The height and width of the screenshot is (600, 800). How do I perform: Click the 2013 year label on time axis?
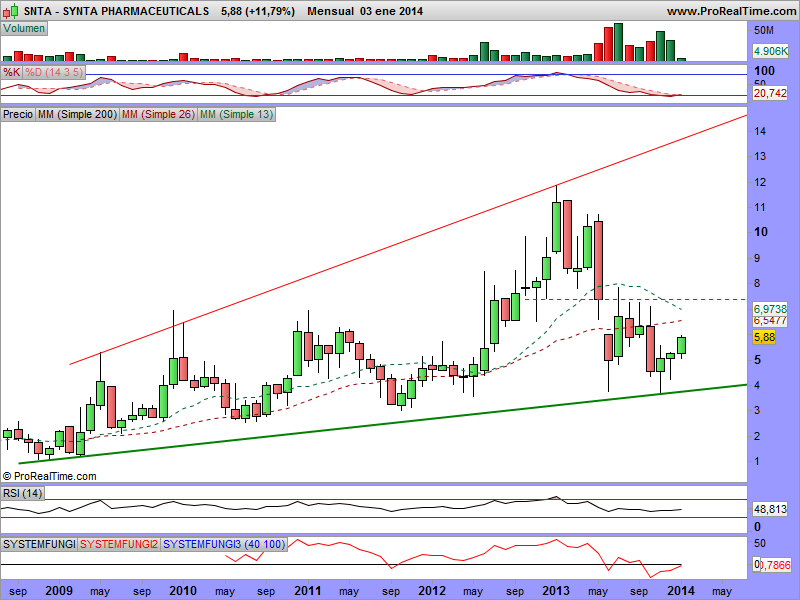click(x=556, y=591)
